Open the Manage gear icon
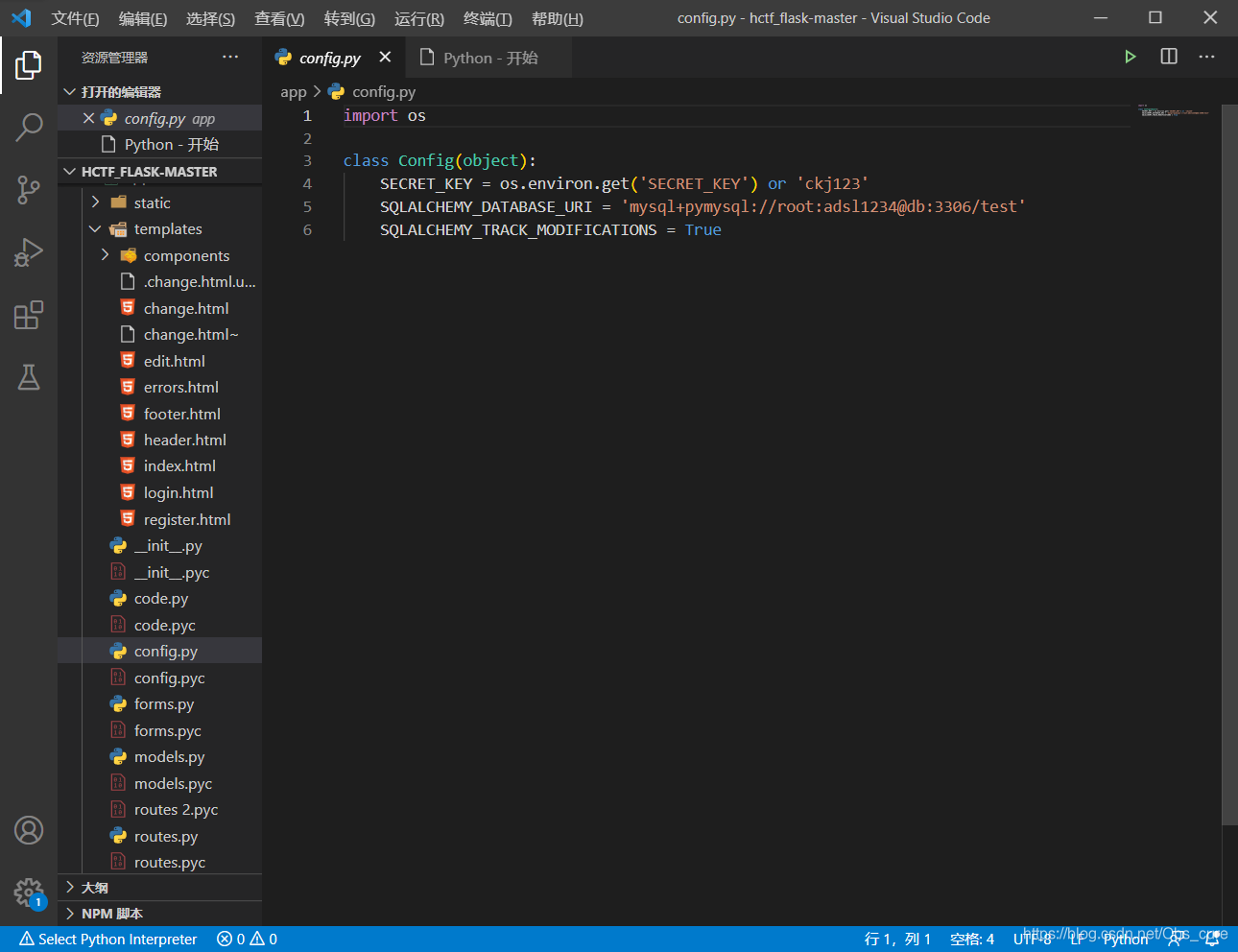The image size is (1238, 952). click(29, 892)
